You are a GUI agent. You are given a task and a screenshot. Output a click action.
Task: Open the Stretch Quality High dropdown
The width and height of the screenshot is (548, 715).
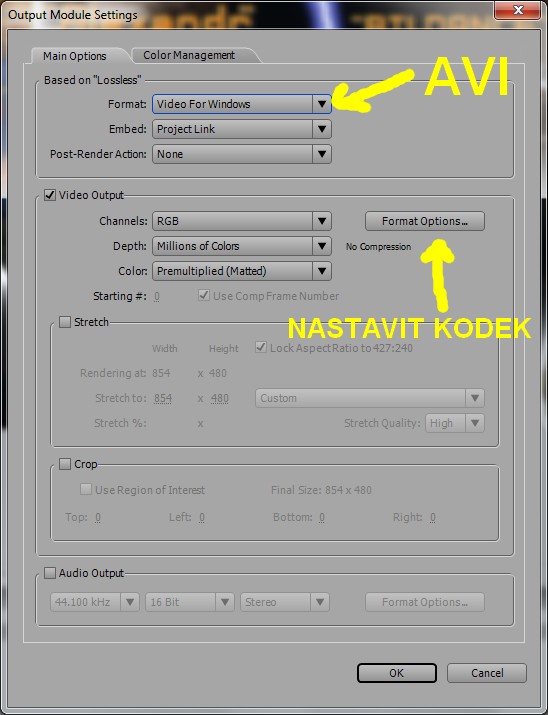click(x=455, y=423)
